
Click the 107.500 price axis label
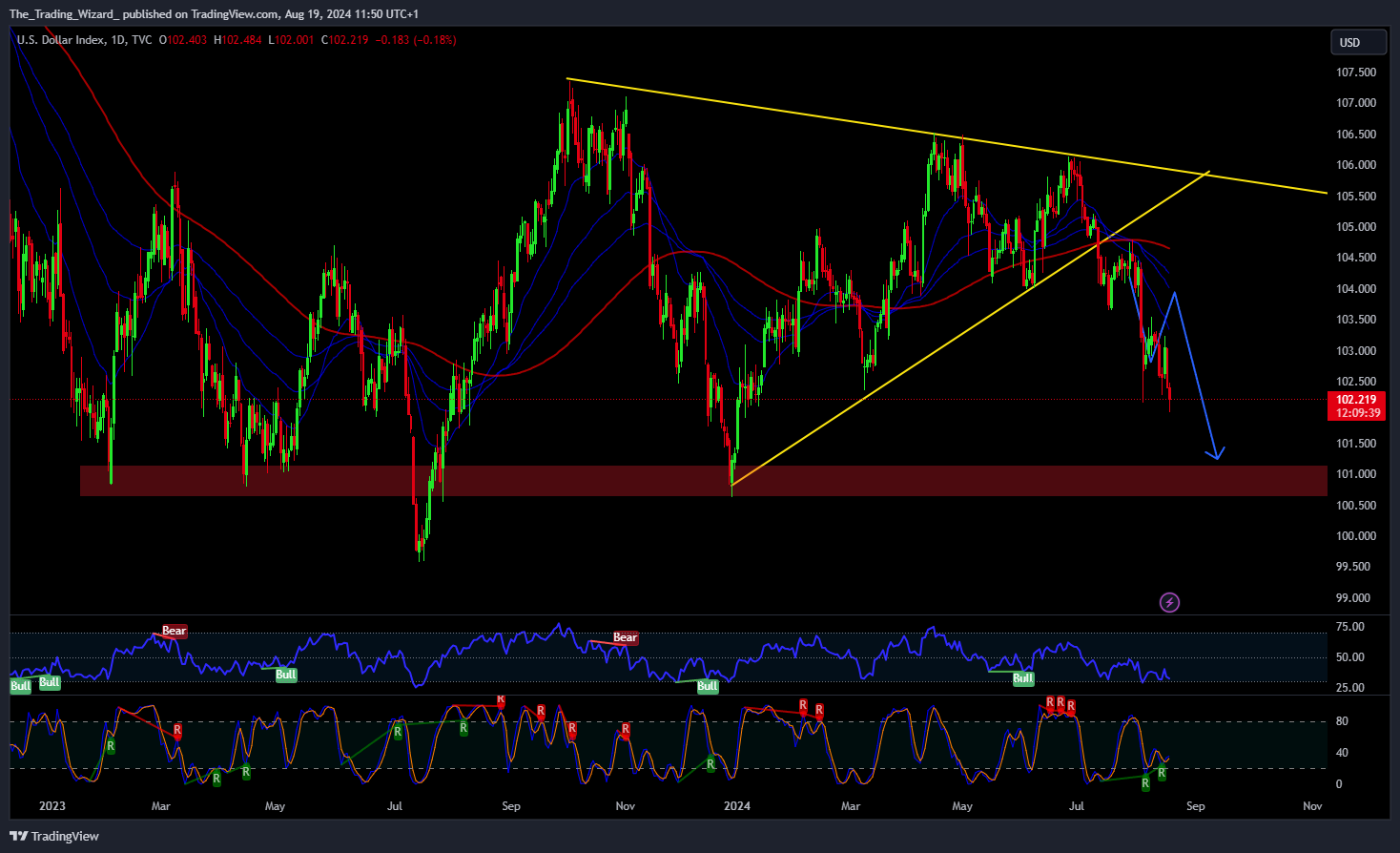click(x=1355, y=73)
